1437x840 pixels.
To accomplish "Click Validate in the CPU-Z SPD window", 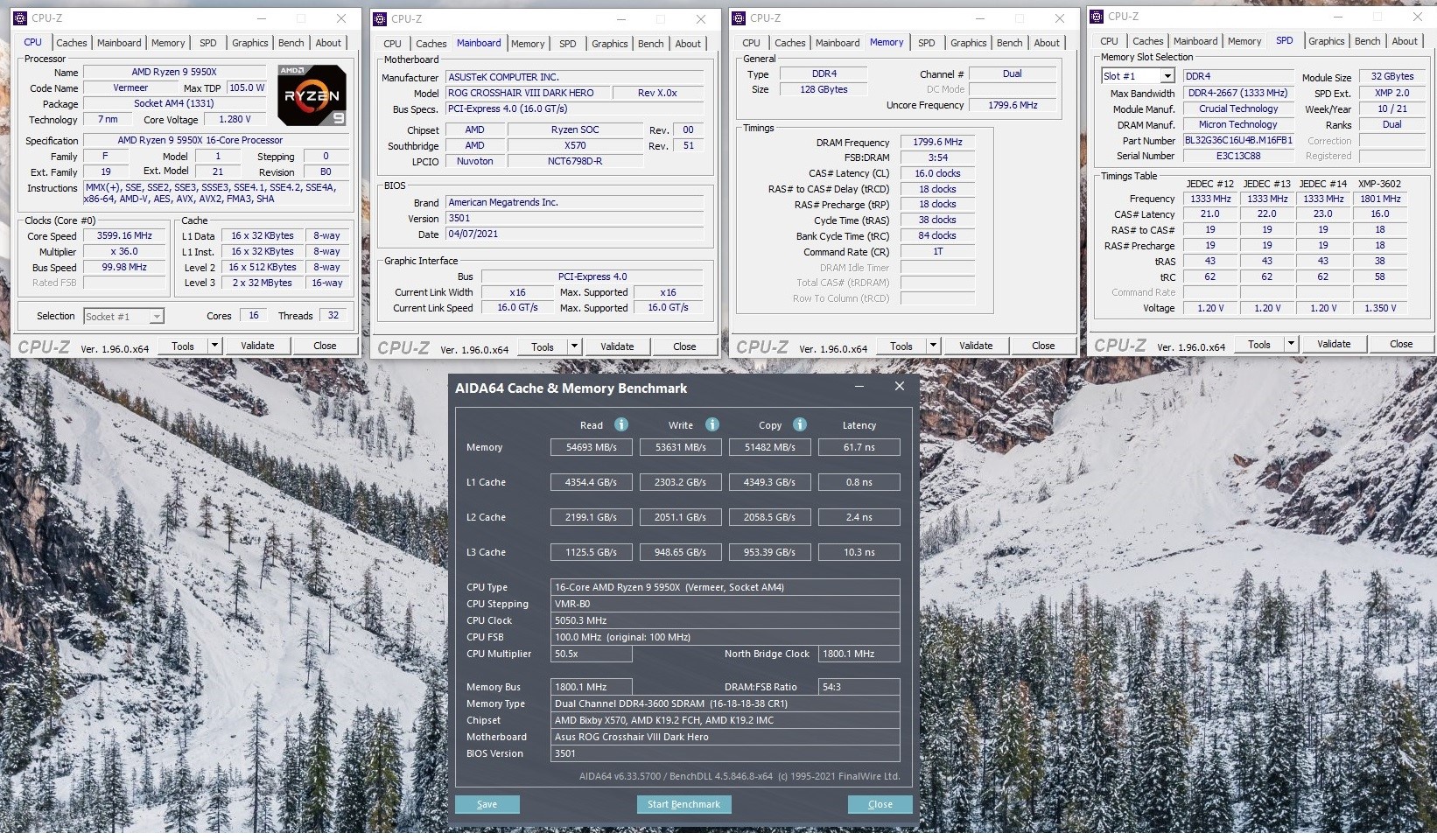I will (x=1334, y=344).
